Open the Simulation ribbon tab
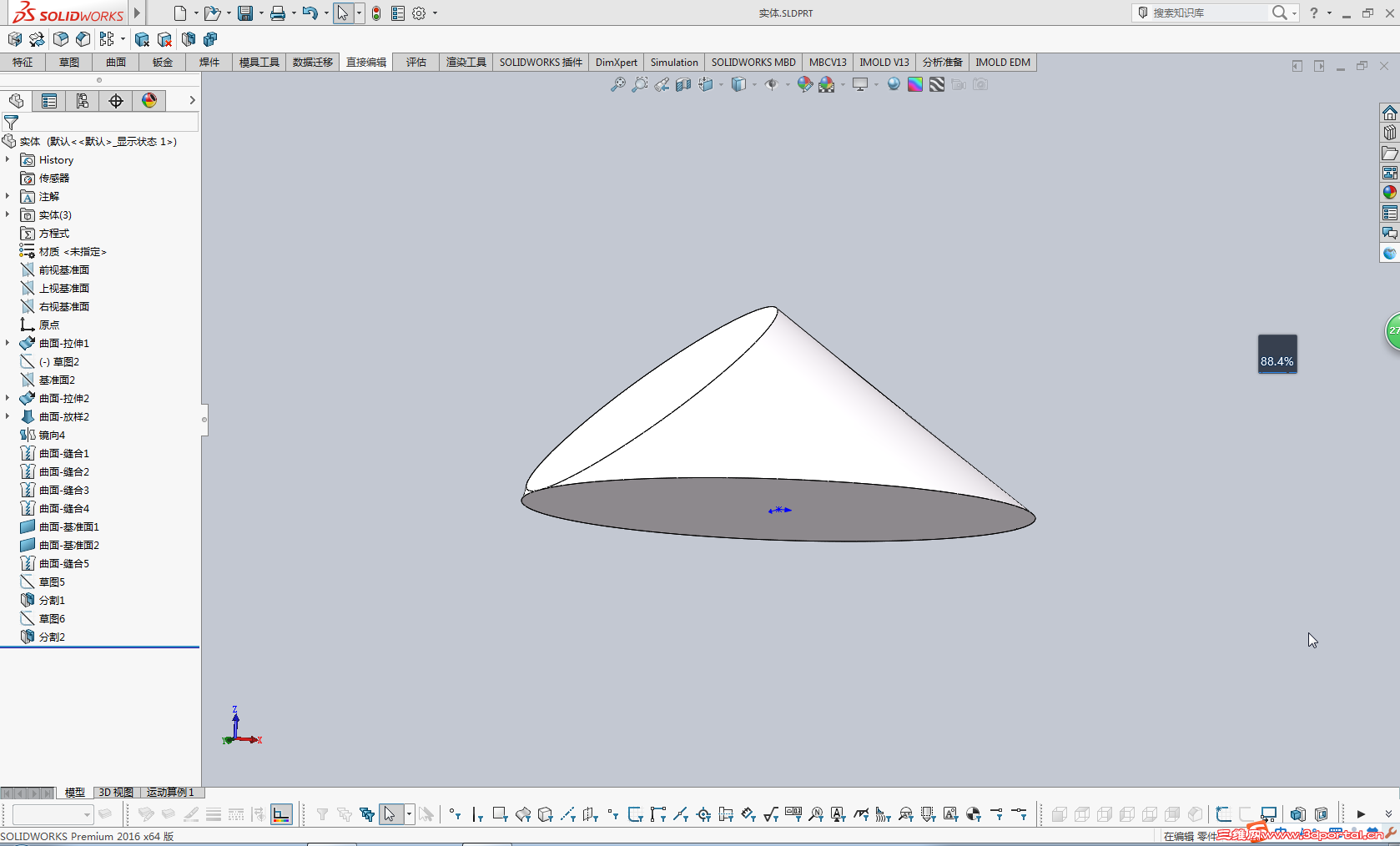1400x846 pixels. tap(674, 63)
